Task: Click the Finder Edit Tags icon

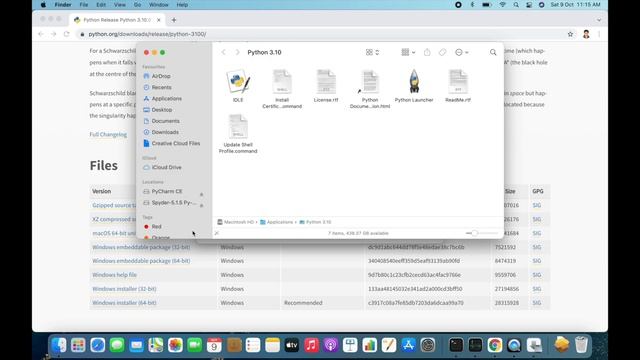Action: point(442,52)
